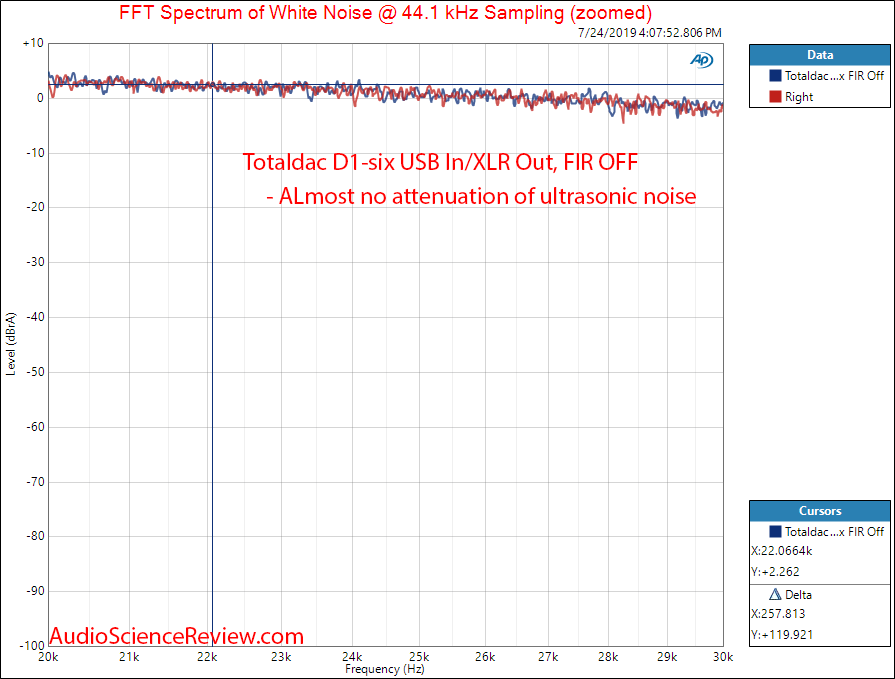Viewport: 895px width, 679px height.
Task: Click the '-50' y-axis tick label
Action: tap(35, 372)
